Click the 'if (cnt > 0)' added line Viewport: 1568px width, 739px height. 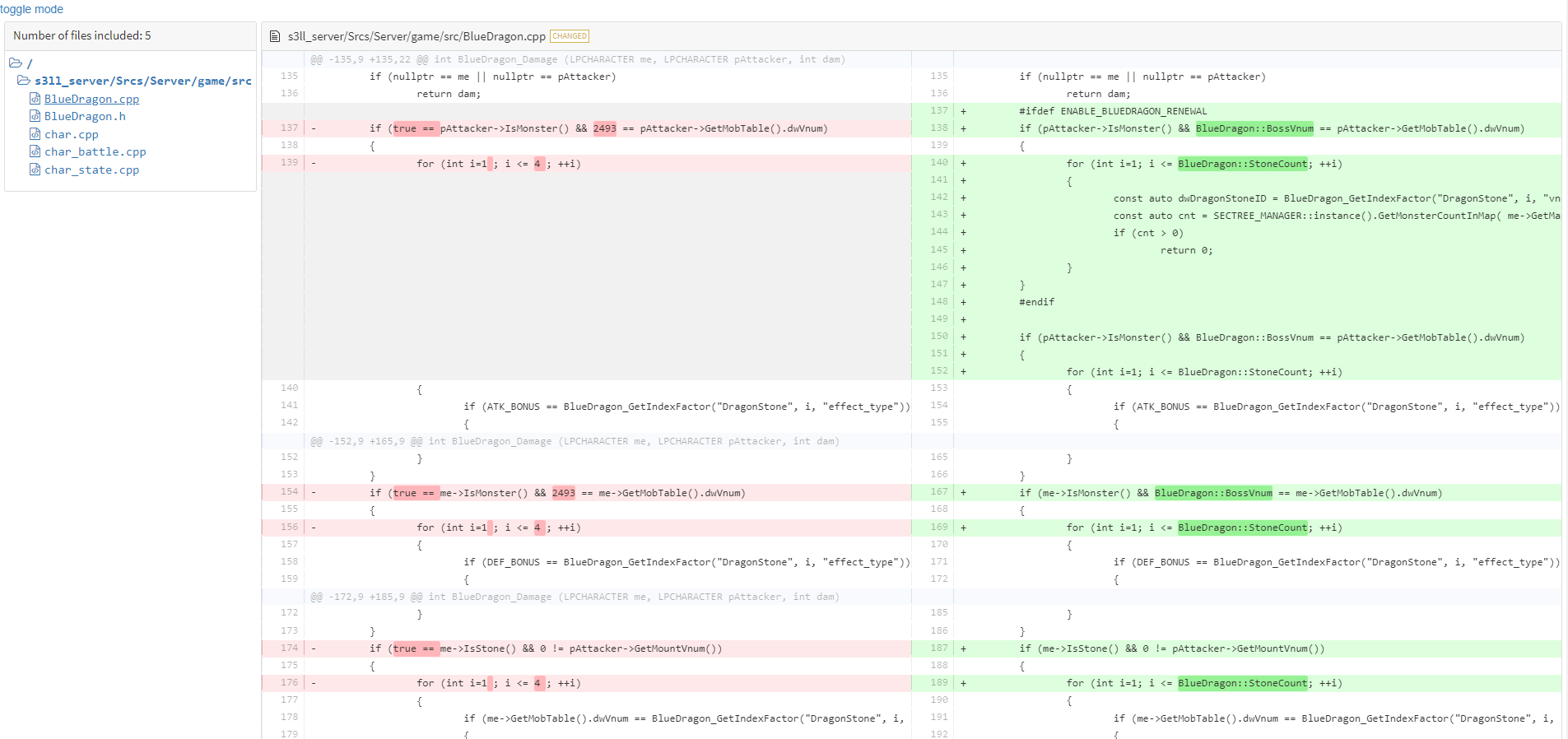click(x=1148, y=233)
